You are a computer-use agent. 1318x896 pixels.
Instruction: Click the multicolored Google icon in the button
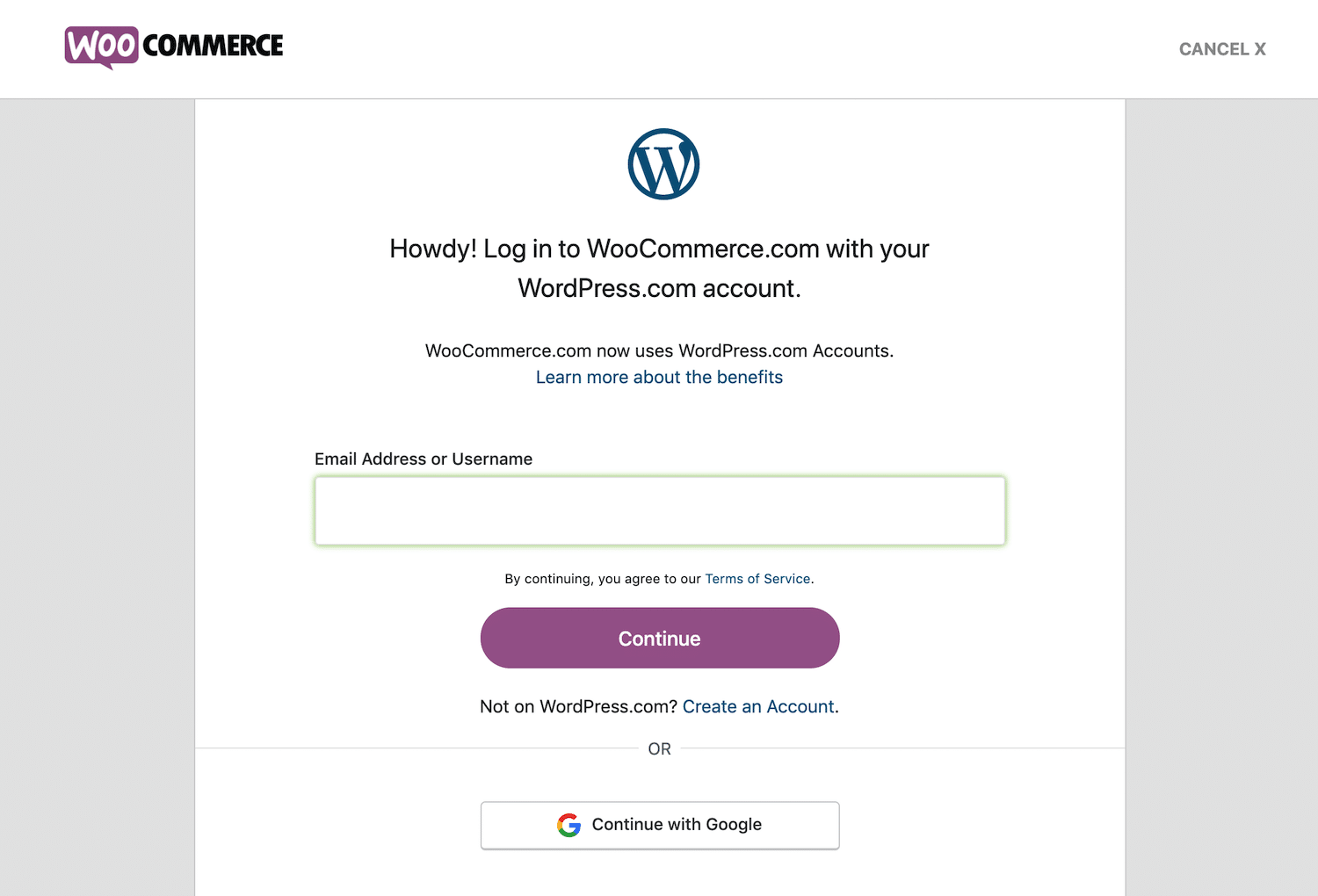point(569,825)
